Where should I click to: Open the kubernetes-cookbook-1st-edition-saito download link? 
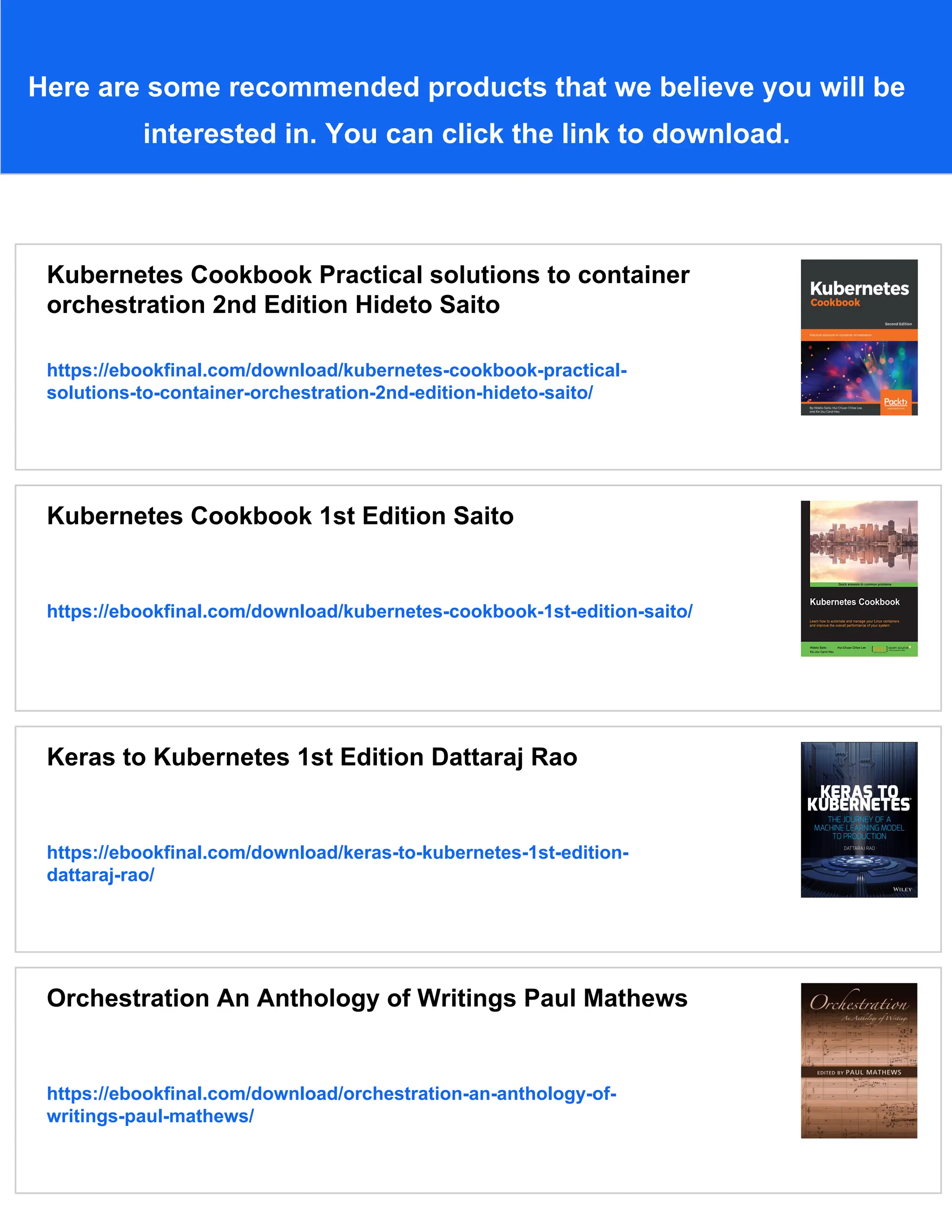370,611
